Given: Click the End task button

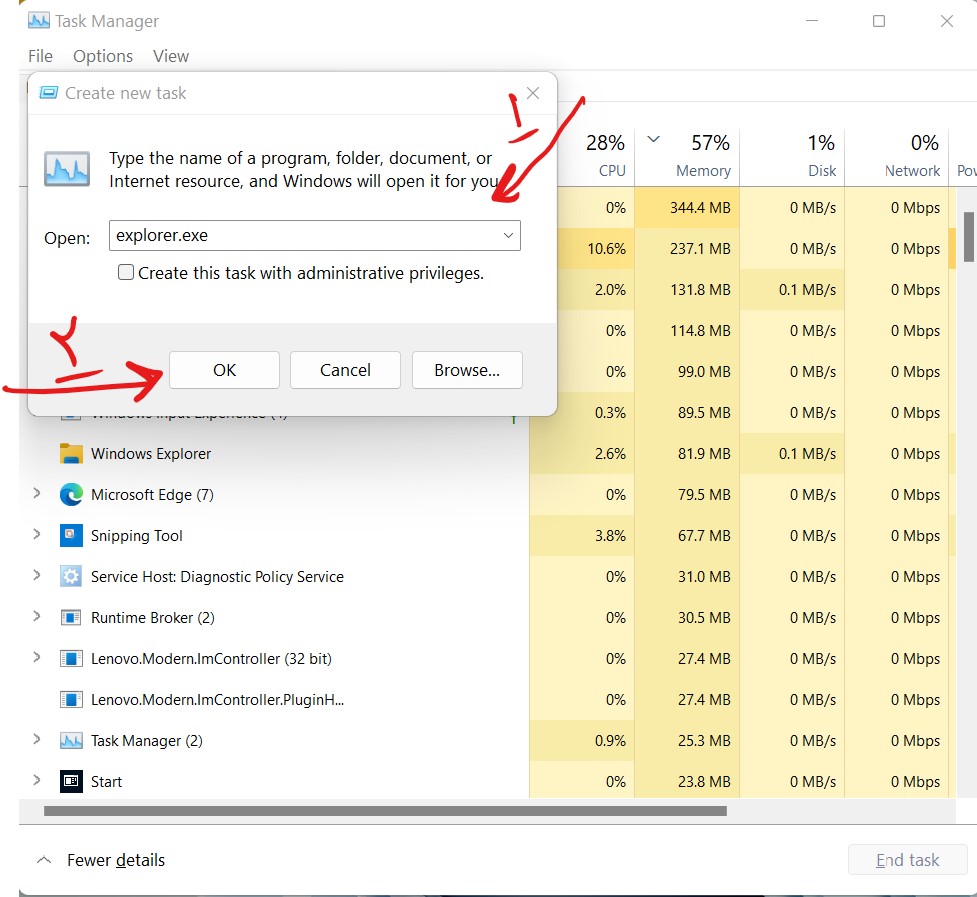Looking at the screenshot, I should coord(907,860).
